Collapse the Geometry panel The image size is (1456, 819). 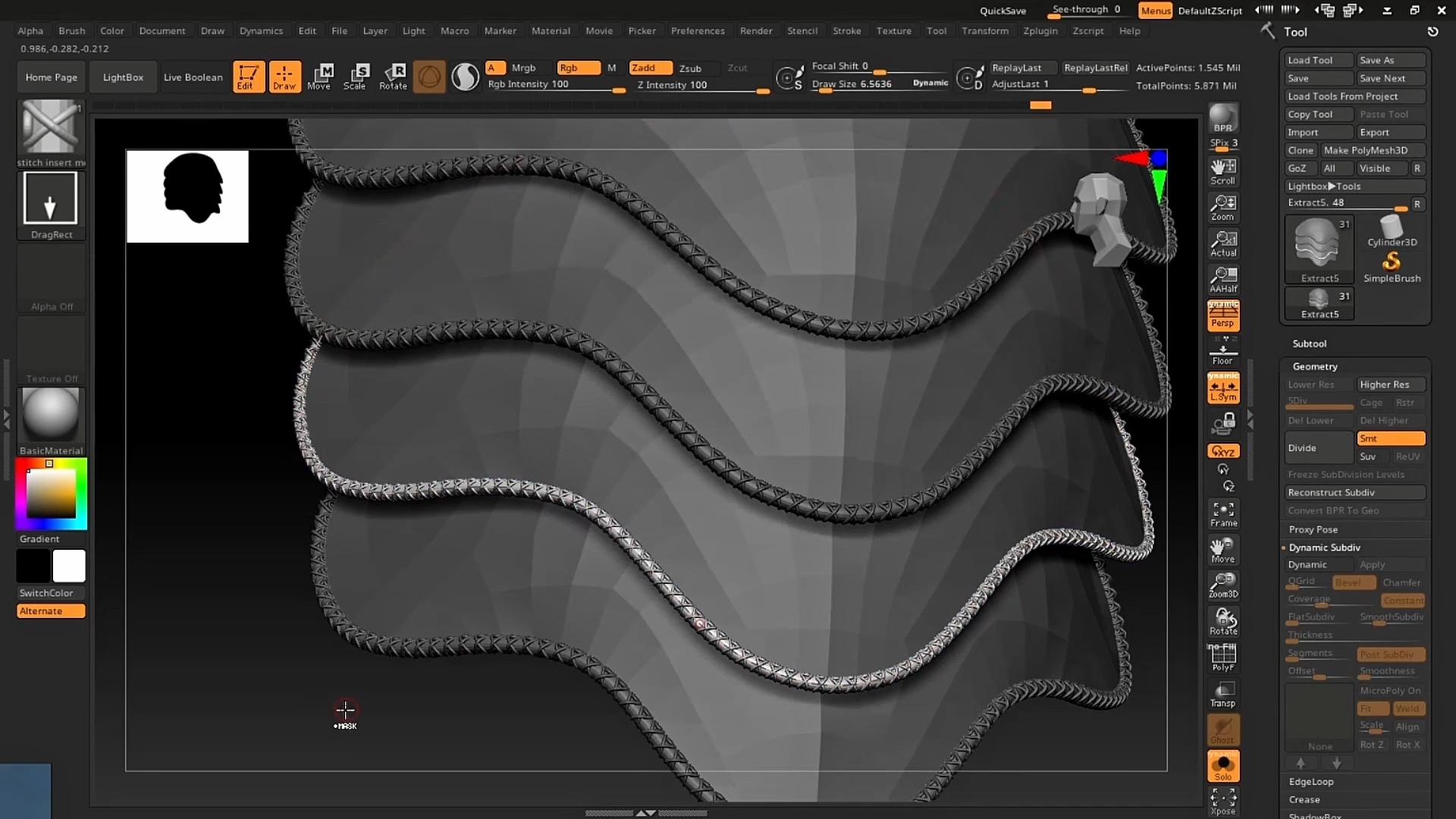pyautogui.click(x=1314, y=366)
